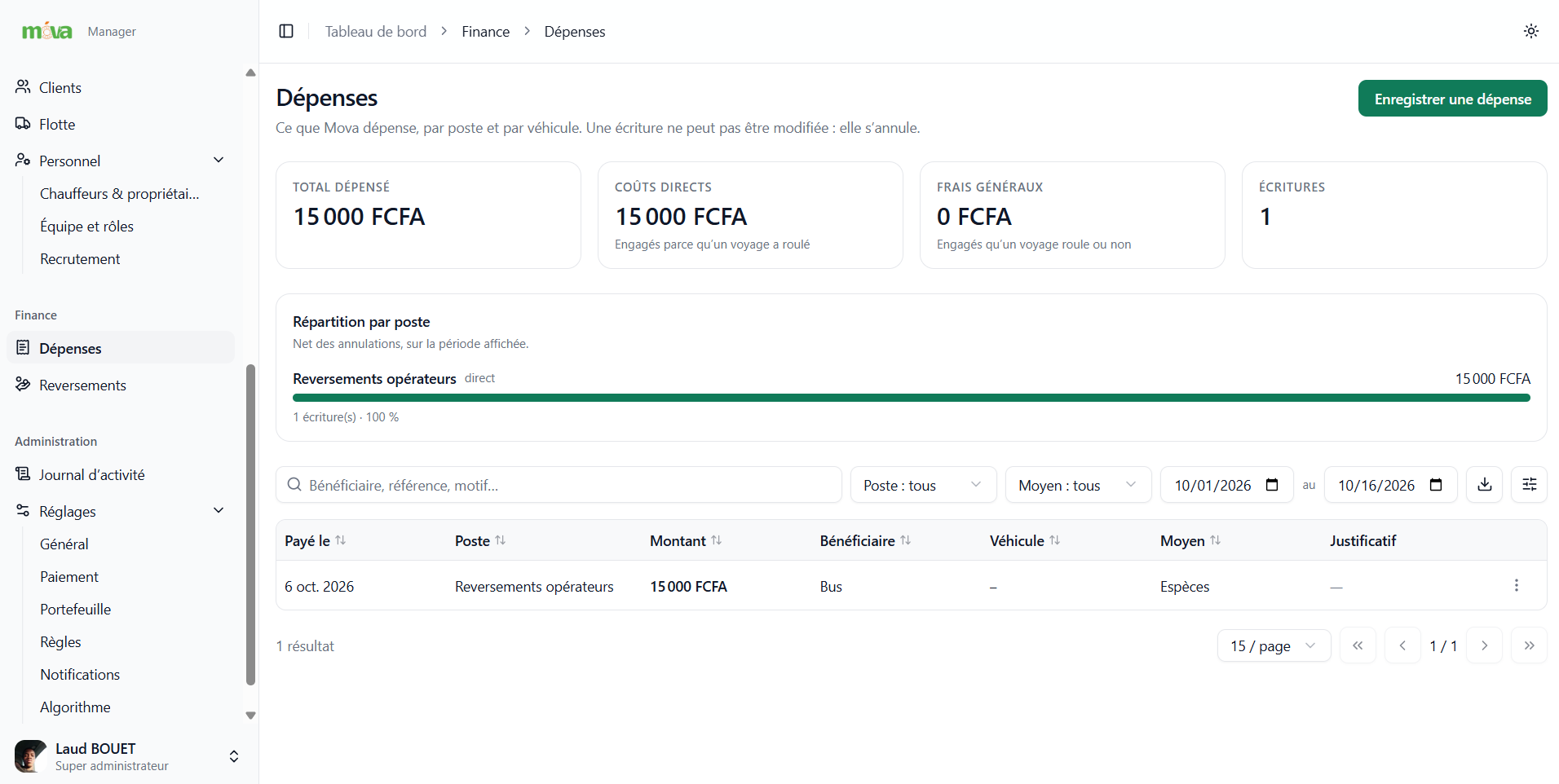Switch theme with the sun icon
The height and width of the screenshot is (784, 1559).
tap(1530, 31)
